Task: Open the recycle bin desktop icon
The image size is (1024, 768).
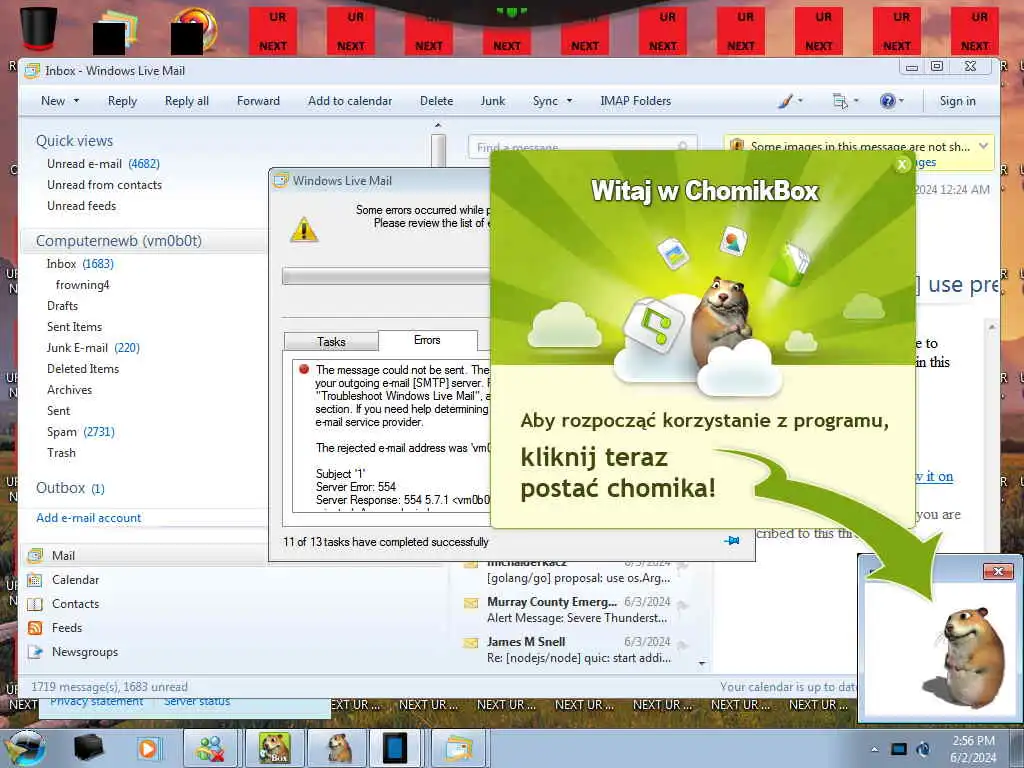Action: pyautogui.click(x=38, y=28)
